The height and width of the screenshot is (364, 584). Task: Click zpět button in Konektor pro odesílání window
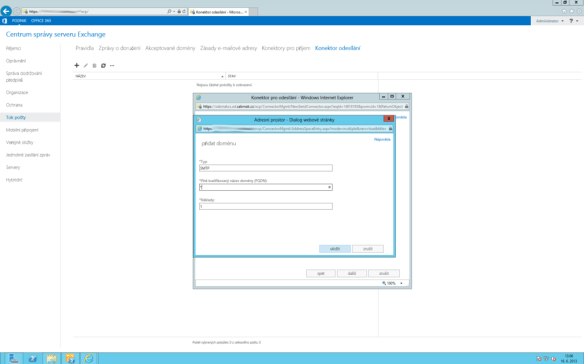click(321, 273)
